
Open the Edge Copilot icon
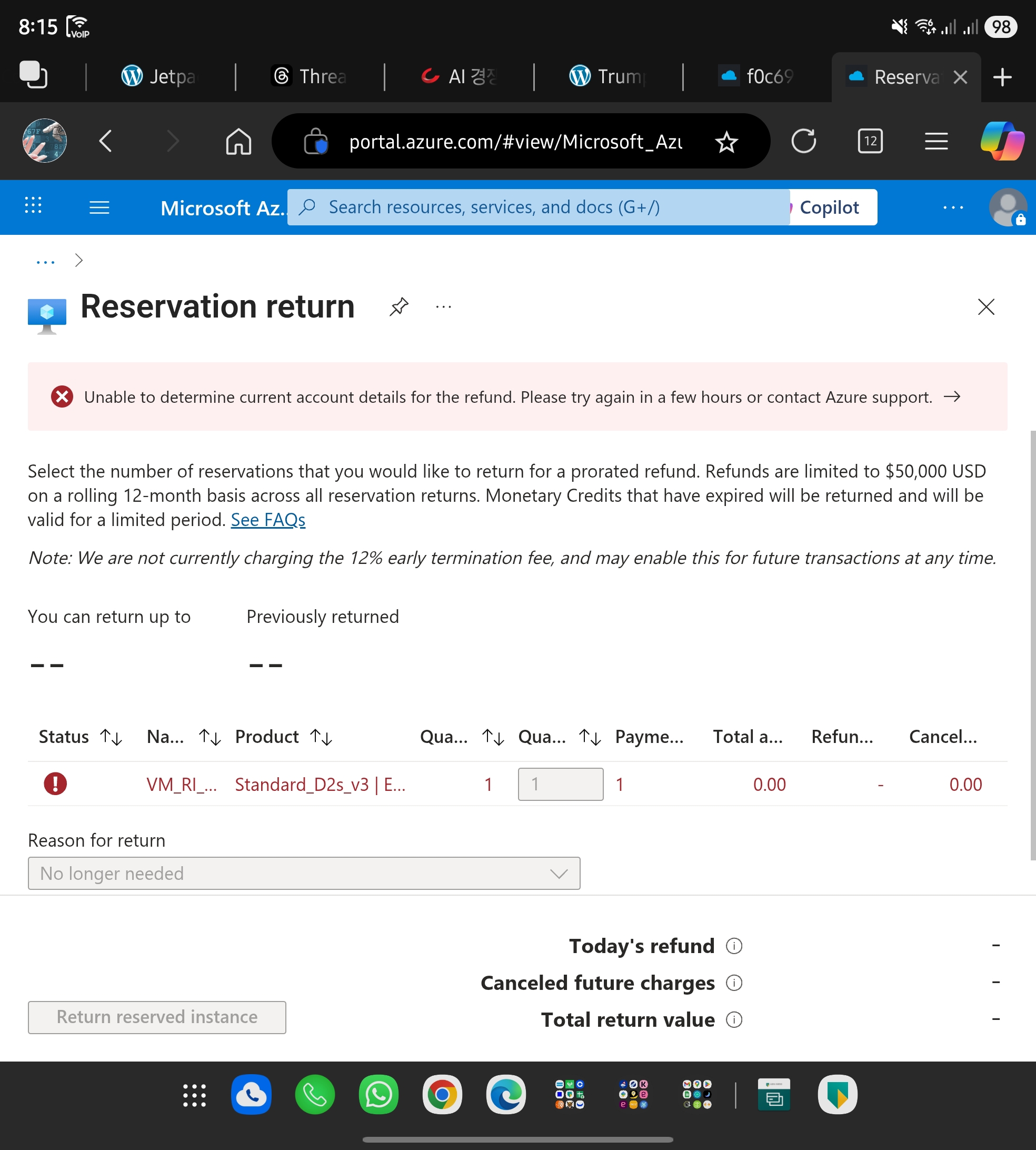[x=1002, y=141]
